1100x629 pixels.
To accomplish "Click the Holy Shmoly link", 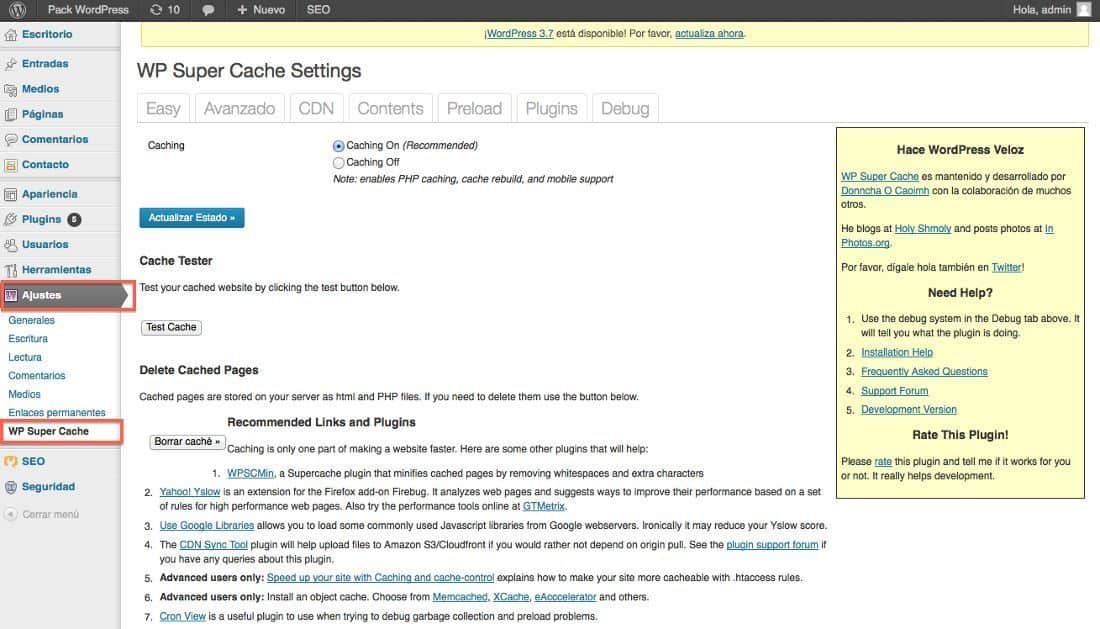I will point(923,229).
